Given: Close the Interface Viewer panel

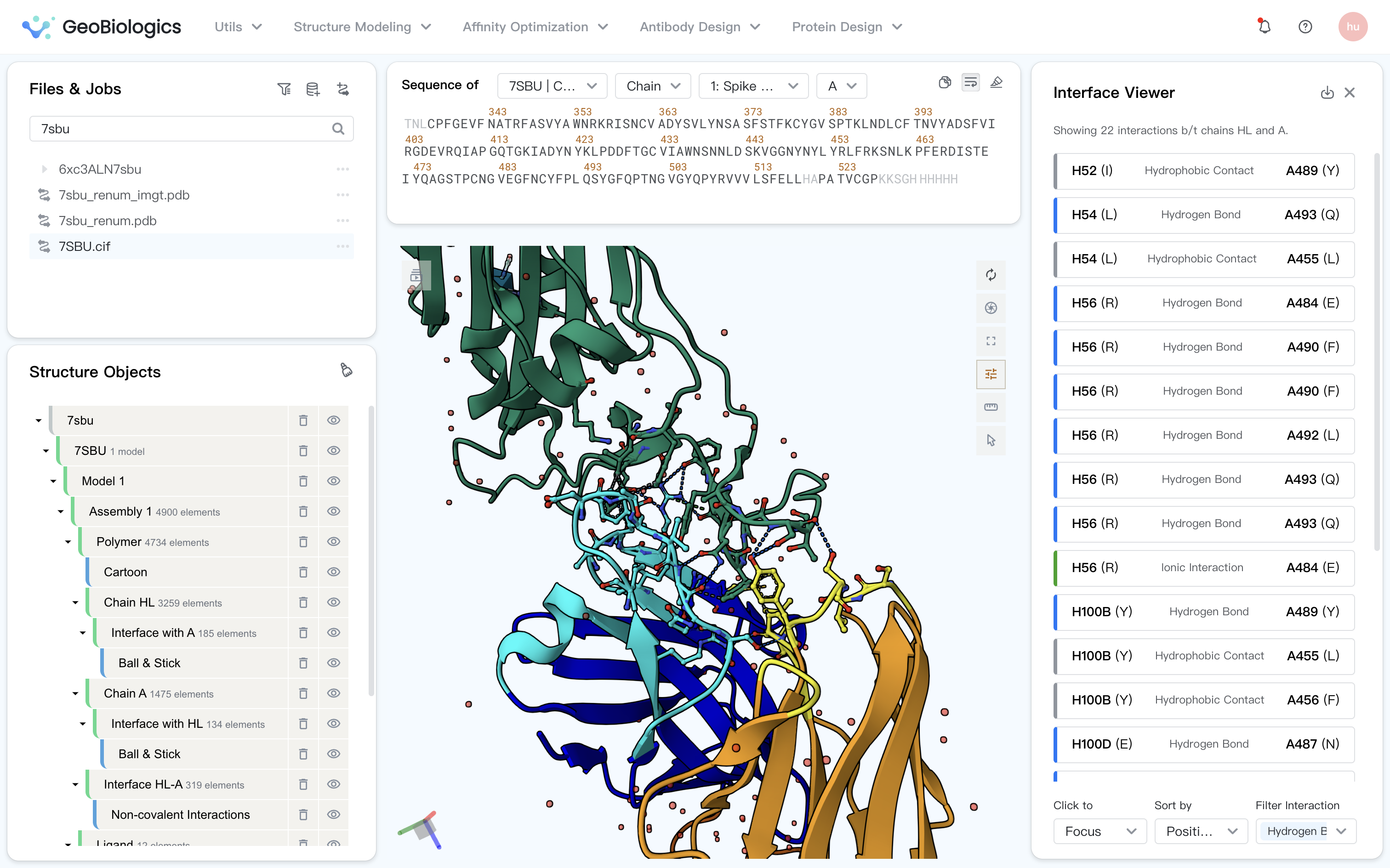Looking at the screenshot, I should click(1350, 92).
